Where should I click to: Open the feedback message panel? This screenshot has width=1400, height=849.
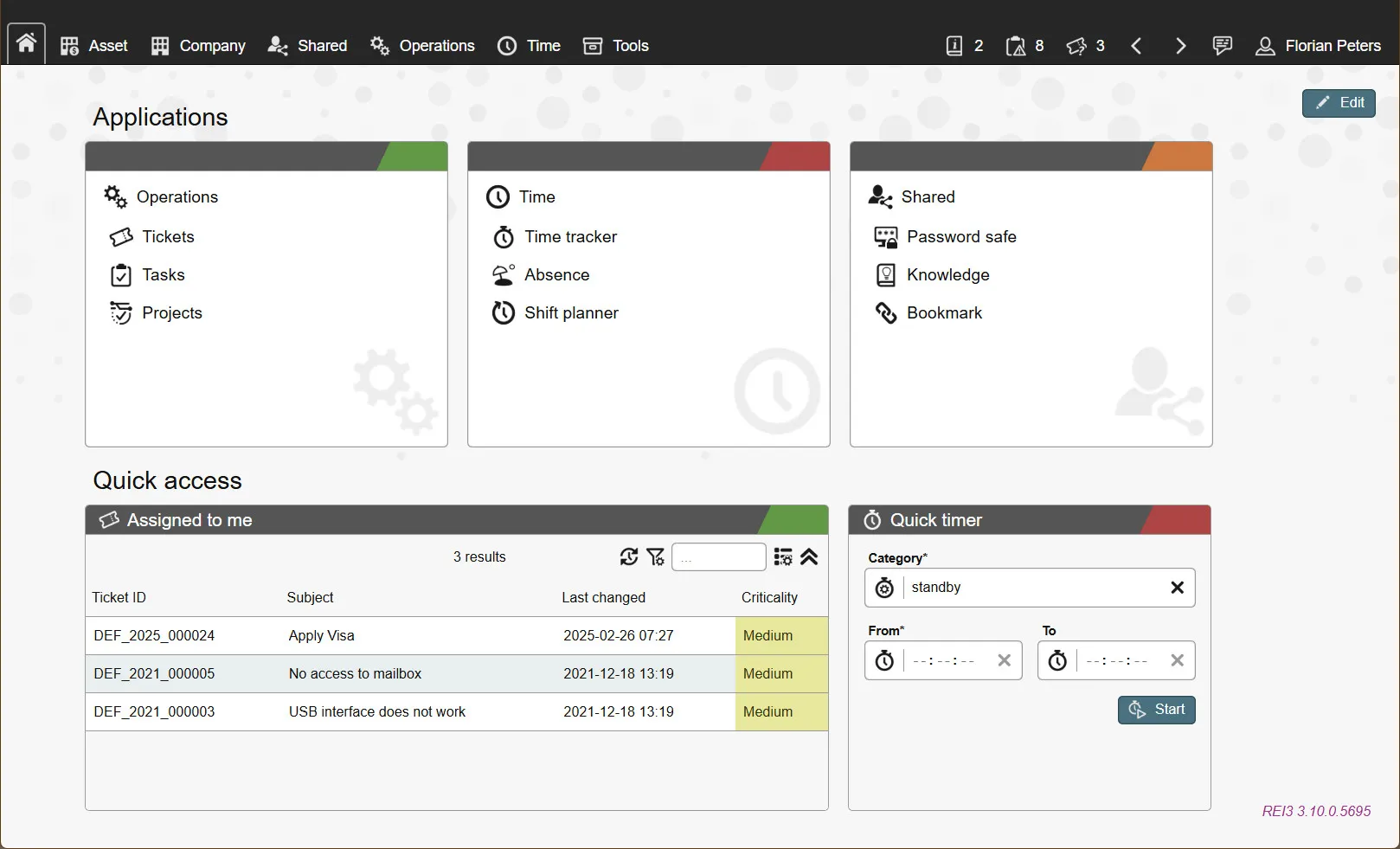point(1223,45)
